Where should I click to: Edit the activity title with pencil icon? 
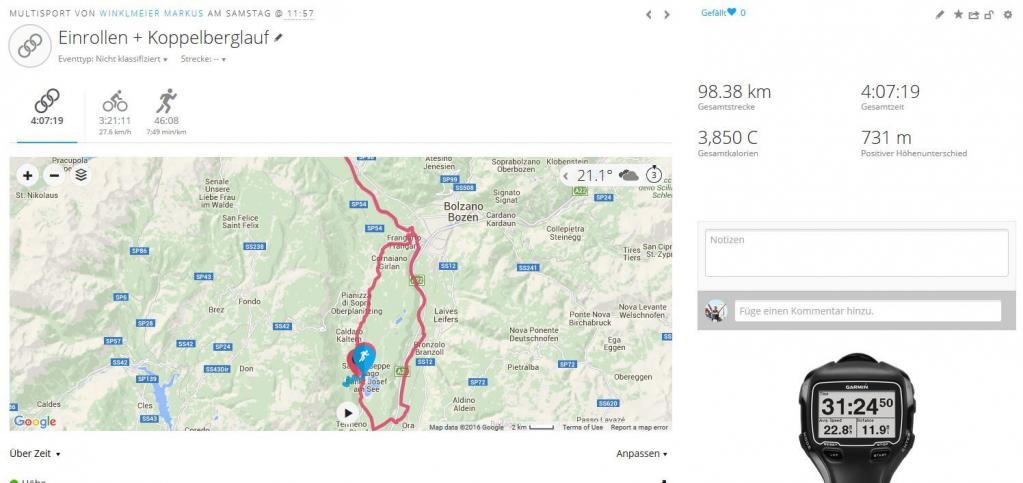tap(278, 39)
